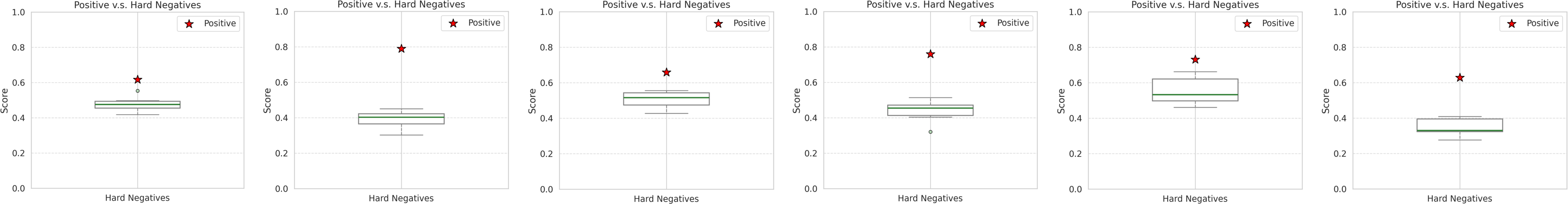The image size is (1568, 204).
Task: Click the low outlier circle in the fourth chart
Action: click(930, 131)
